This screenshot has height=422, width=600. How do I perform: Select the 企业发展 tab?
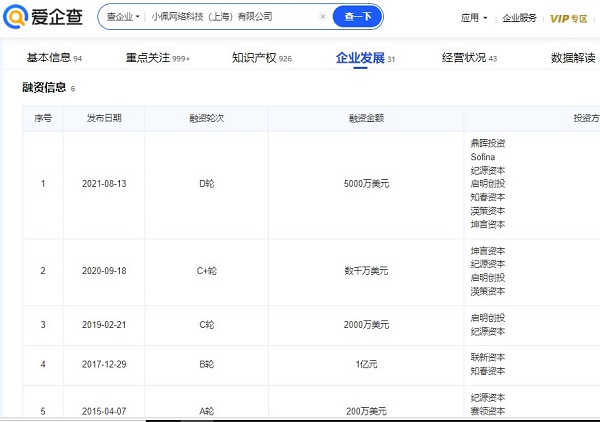click(365, 58)
